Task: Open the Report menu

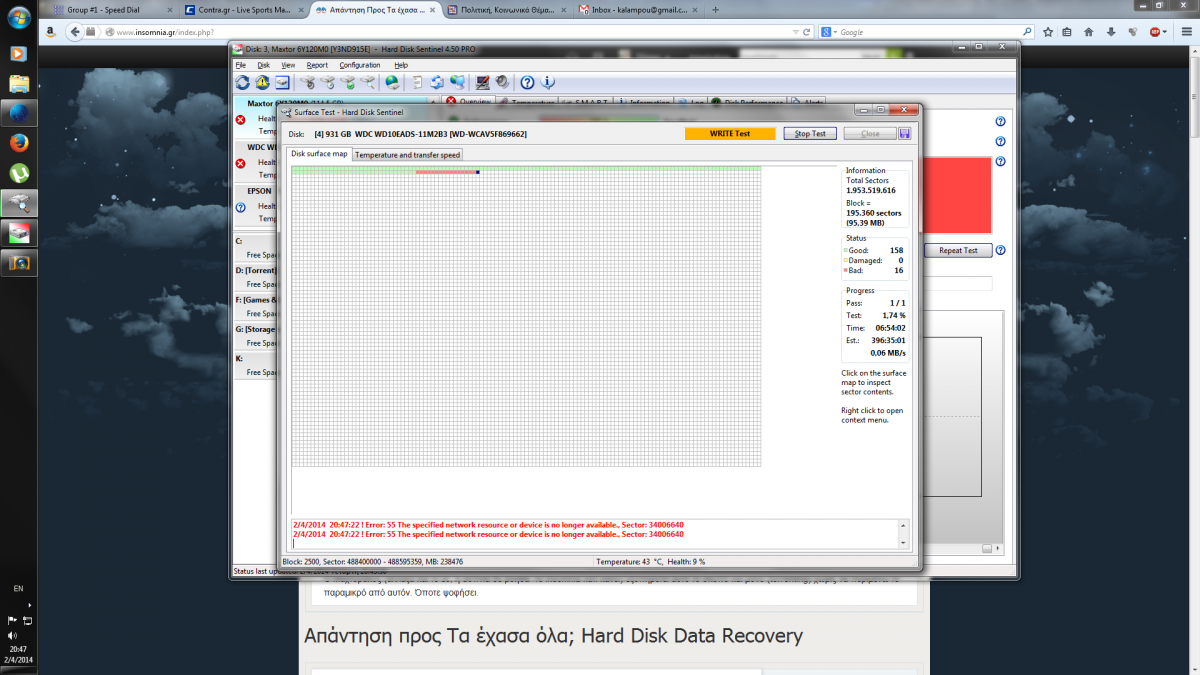Action: click(x=317, y=65)
